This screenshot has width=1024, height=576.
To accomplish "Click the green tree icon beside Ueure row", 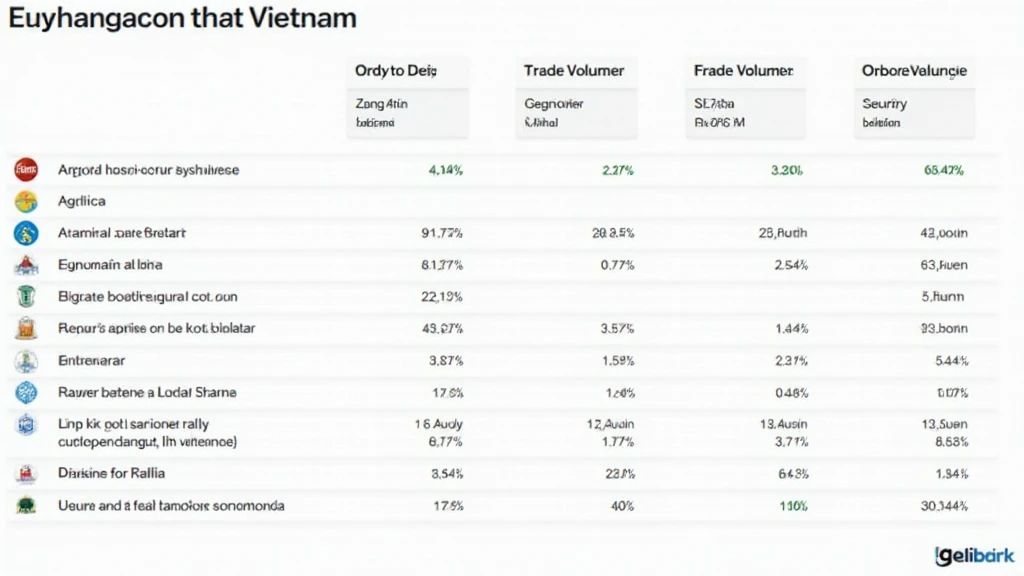I will (26, 505).
